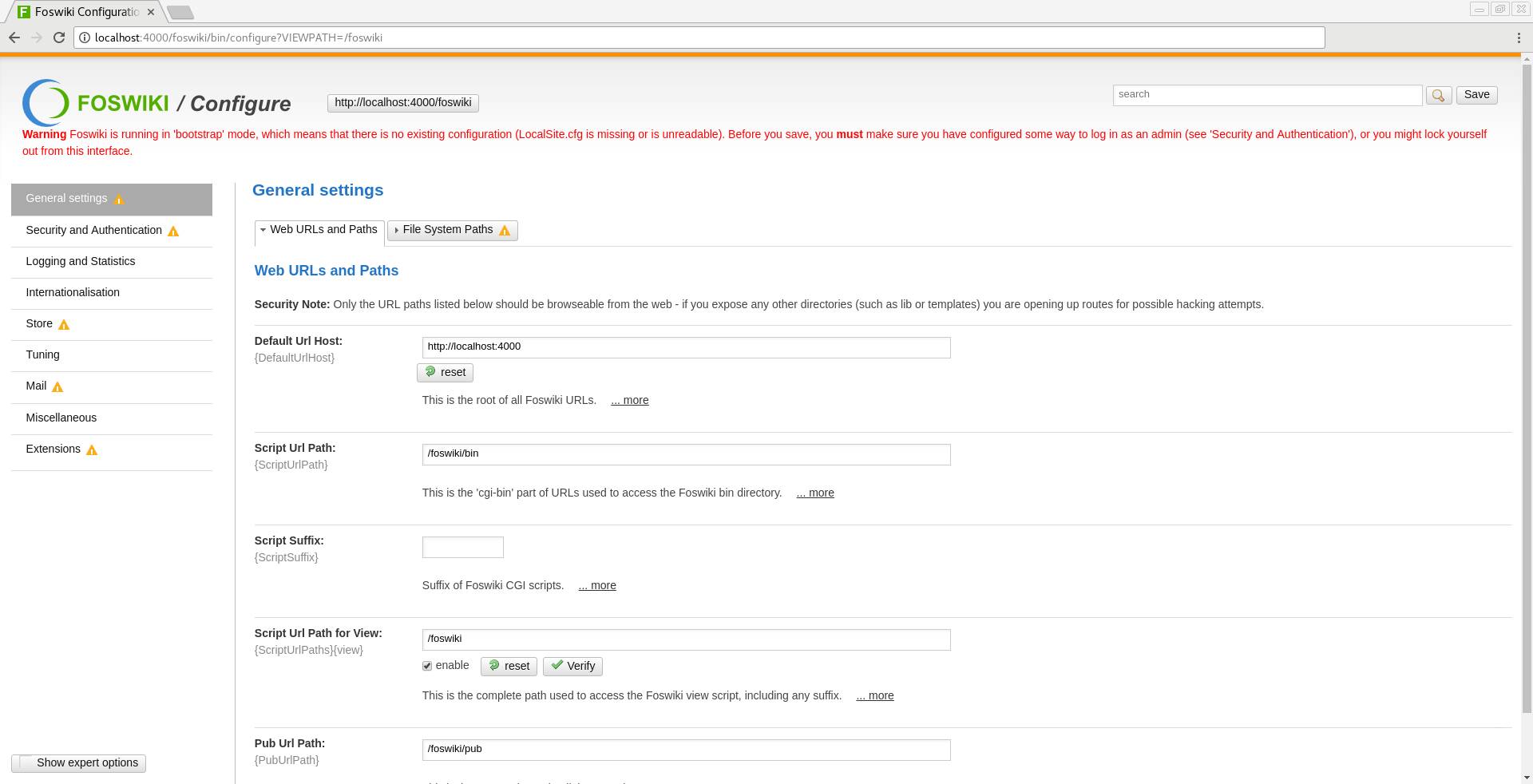Click the {DefaultUrlHost} key text
The image size is (1533, 784).
pos(295,358)
